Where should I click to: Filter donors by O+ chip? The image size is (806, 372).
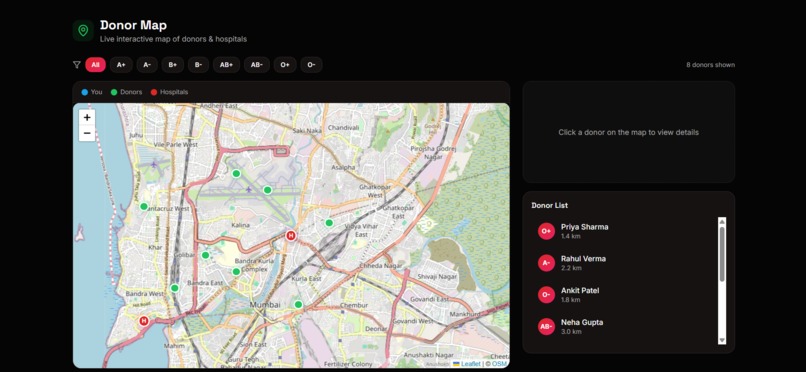285,65
